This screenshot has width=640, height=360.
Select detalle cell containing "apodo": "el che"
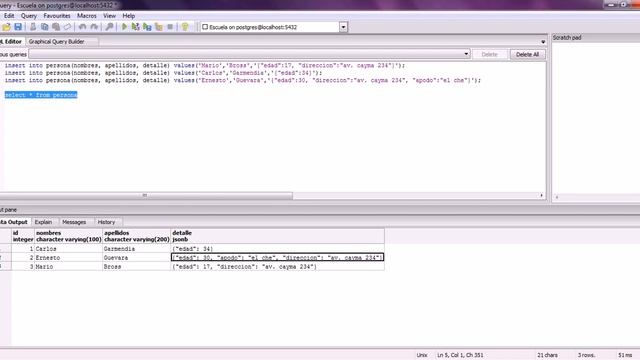tap(277, 258)
